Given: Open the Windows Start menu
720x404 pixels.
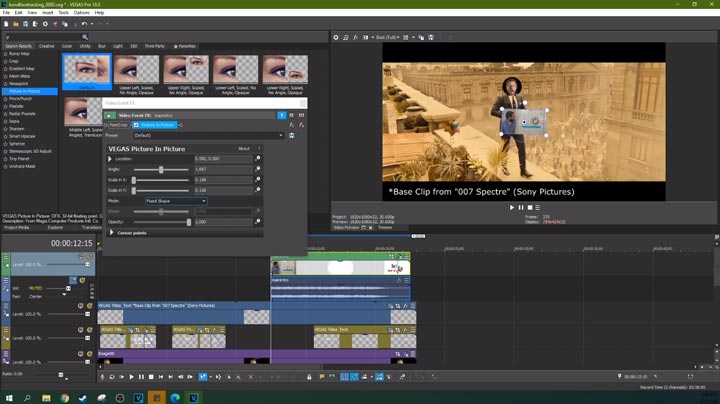Looking at the screenshot, I should [x=9, y=398].
